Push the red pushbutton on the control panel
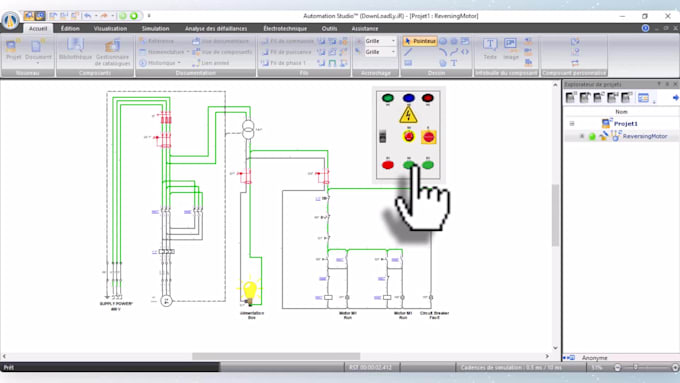The width and height of the screenshot is (680, 383). (388, 165)
